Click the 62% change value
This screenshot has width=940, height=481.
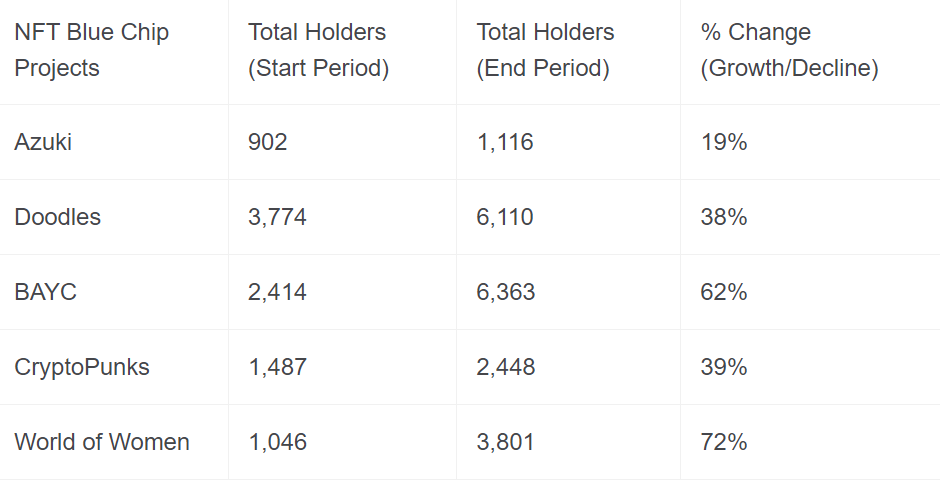(724, 292)
